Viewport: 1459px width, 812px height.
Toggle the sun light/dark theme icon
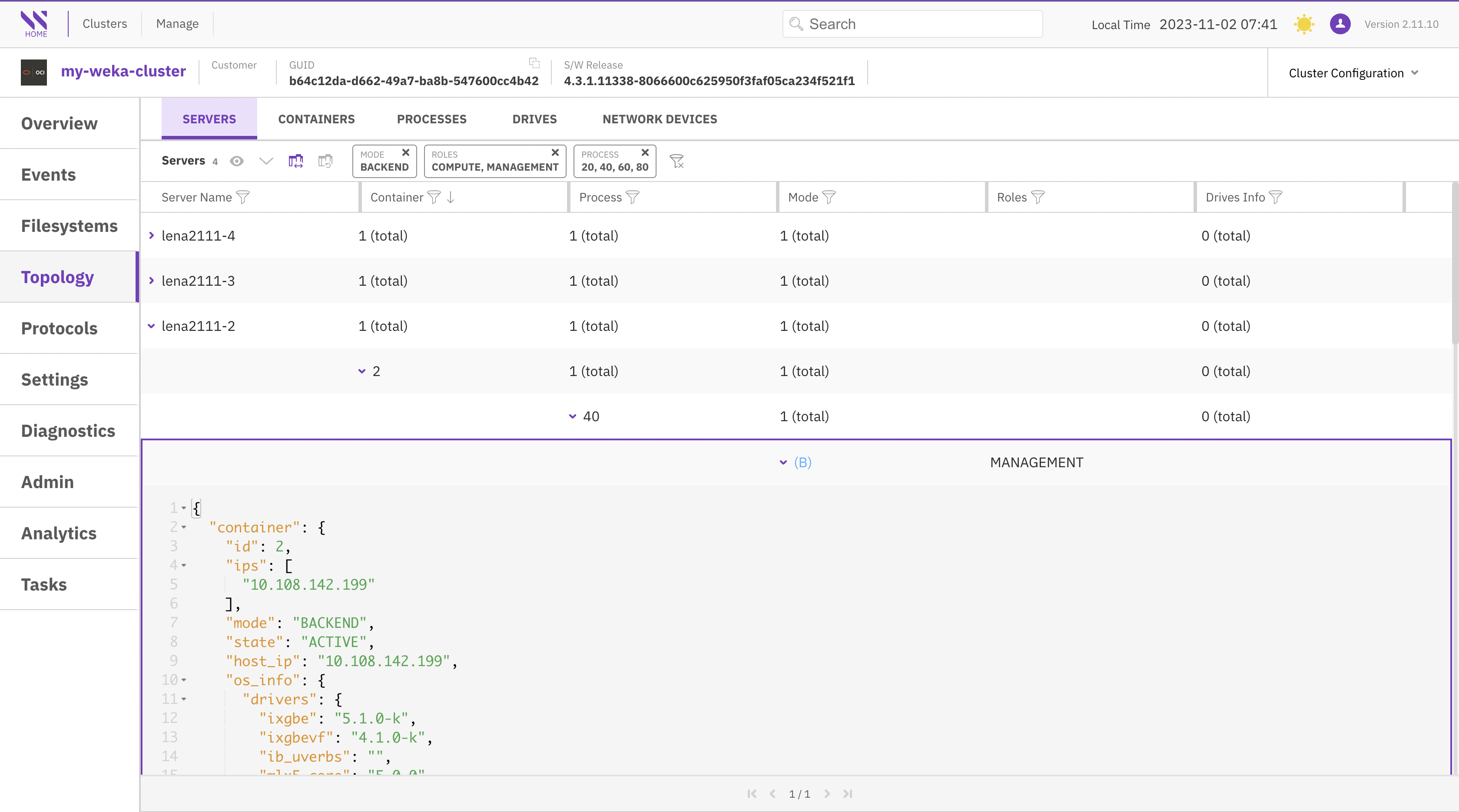point(1304,24)
